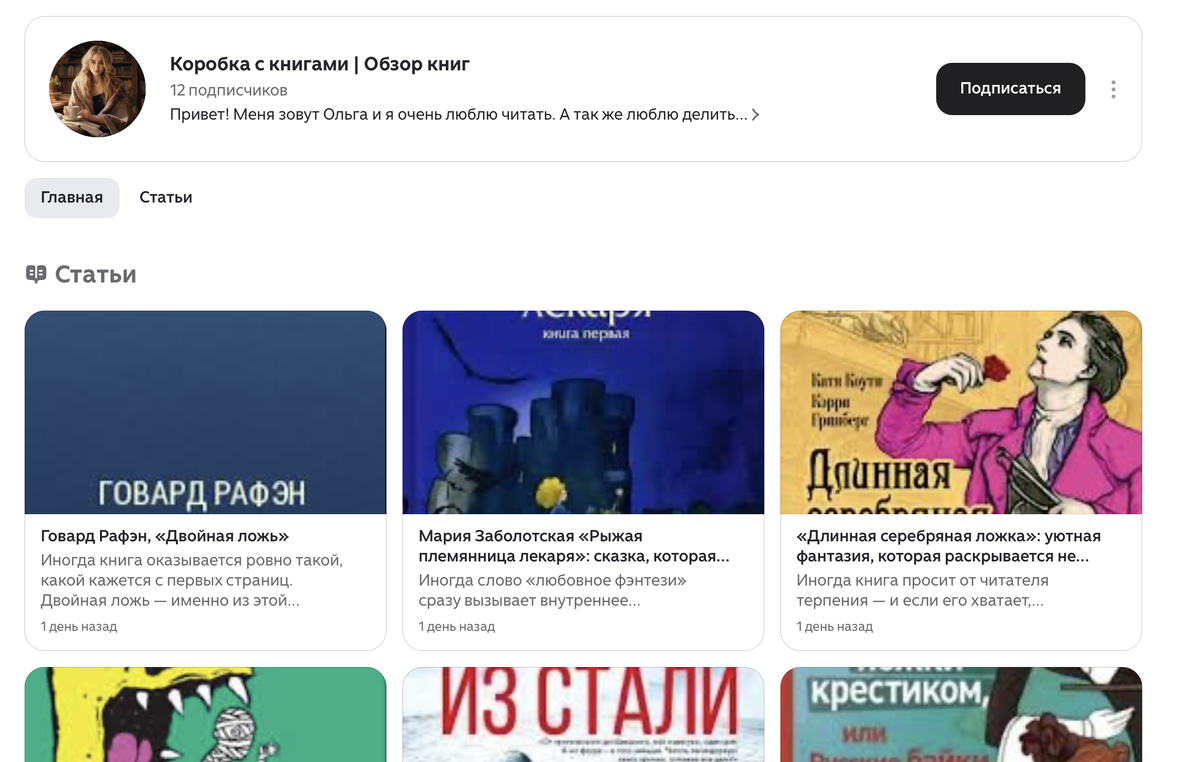The height and width of the screenshot is (762, 1200).
Task: Open the green monster cover thumbnail
Action: (x=205, y=715)
